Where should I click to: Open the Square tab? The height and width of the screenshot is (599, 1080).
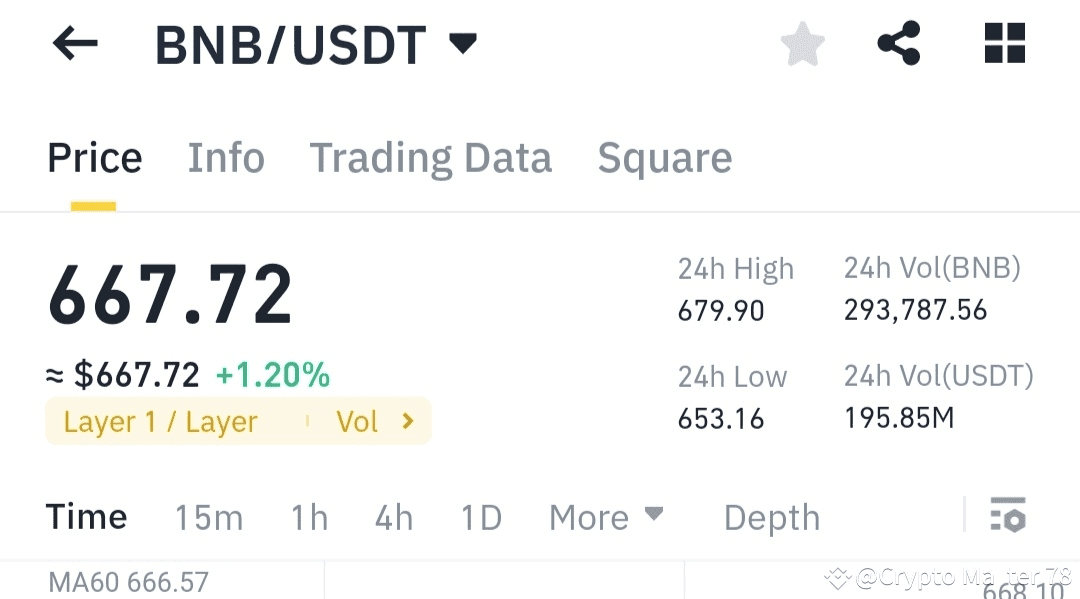[664, 157]
